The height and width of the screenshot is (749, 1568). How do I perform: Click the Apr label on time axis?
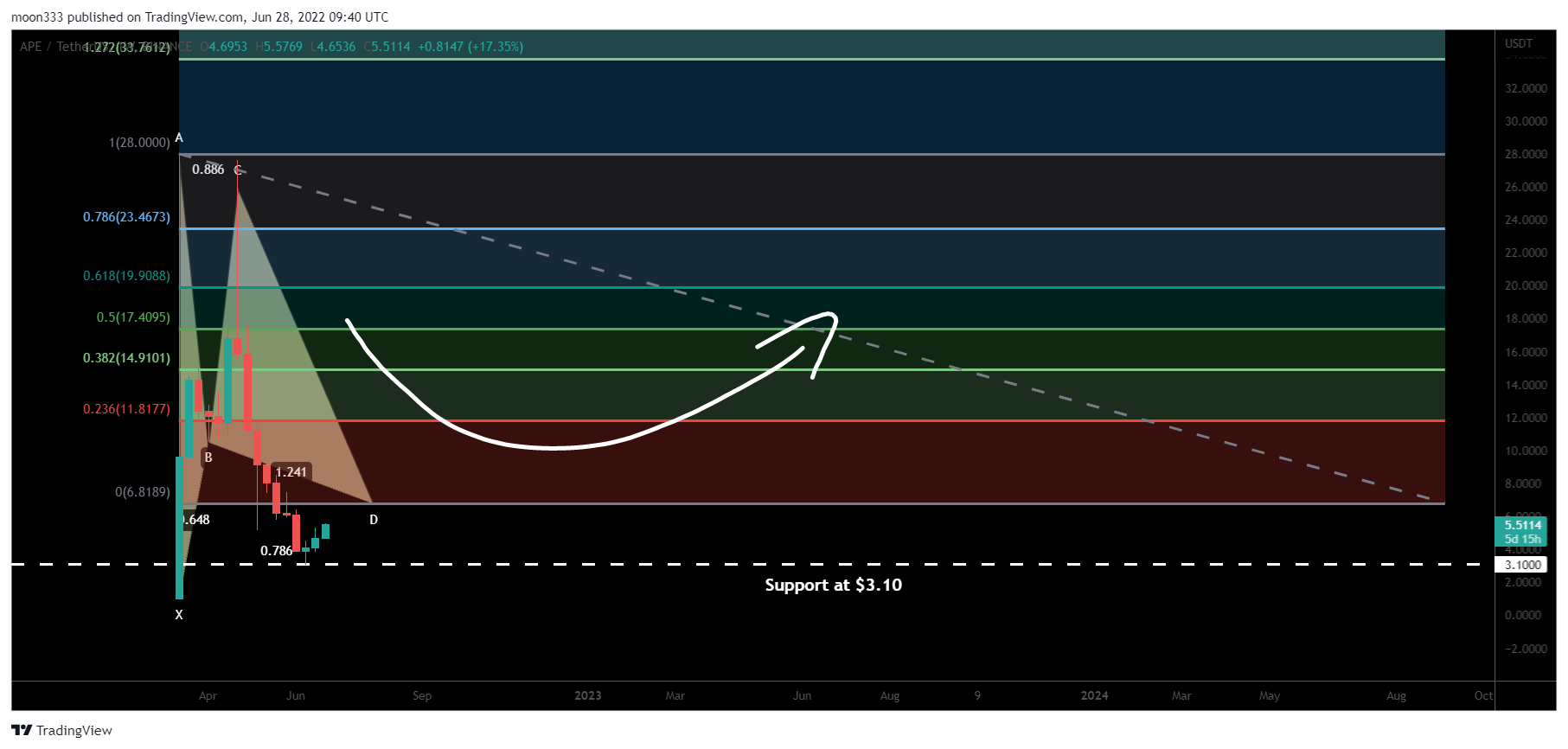[x=208, y=695]
